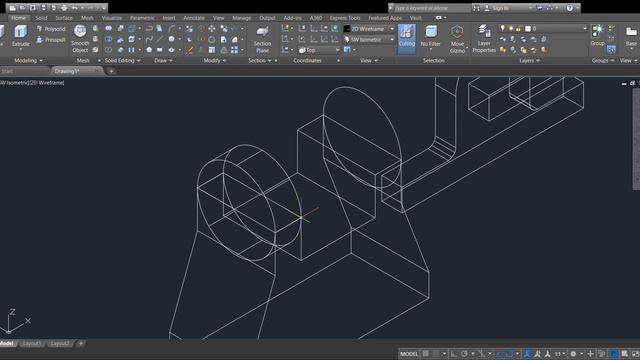Open the Featured Apps ribbon tab
This screenshot has width=640, height=360.
coord(385,18)
